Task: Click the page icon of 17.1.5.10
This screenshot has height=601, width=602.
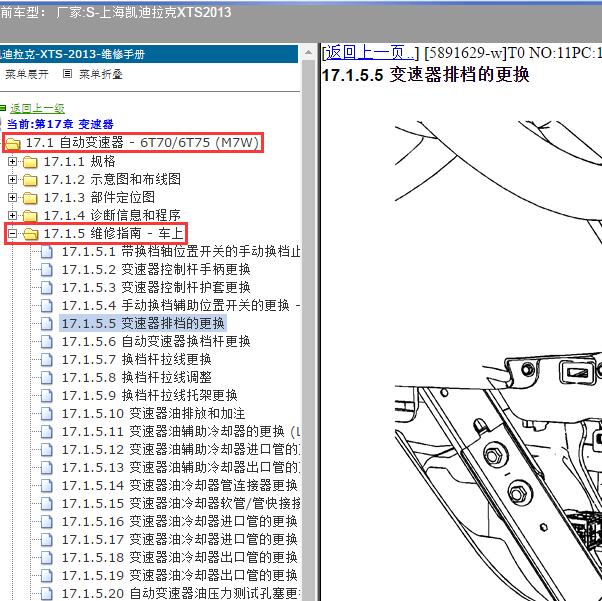Action: coord(47,414)
